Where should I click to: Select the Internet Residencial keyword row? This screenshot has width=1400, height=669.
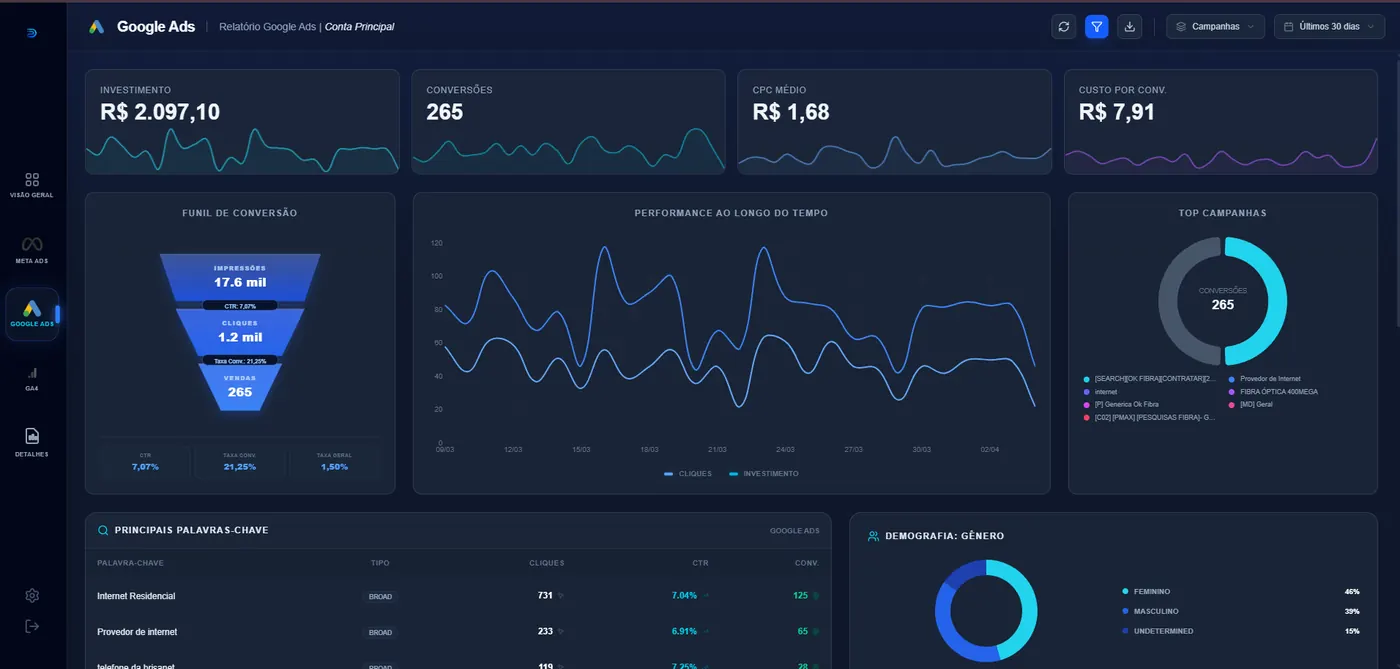click(458, 596)
